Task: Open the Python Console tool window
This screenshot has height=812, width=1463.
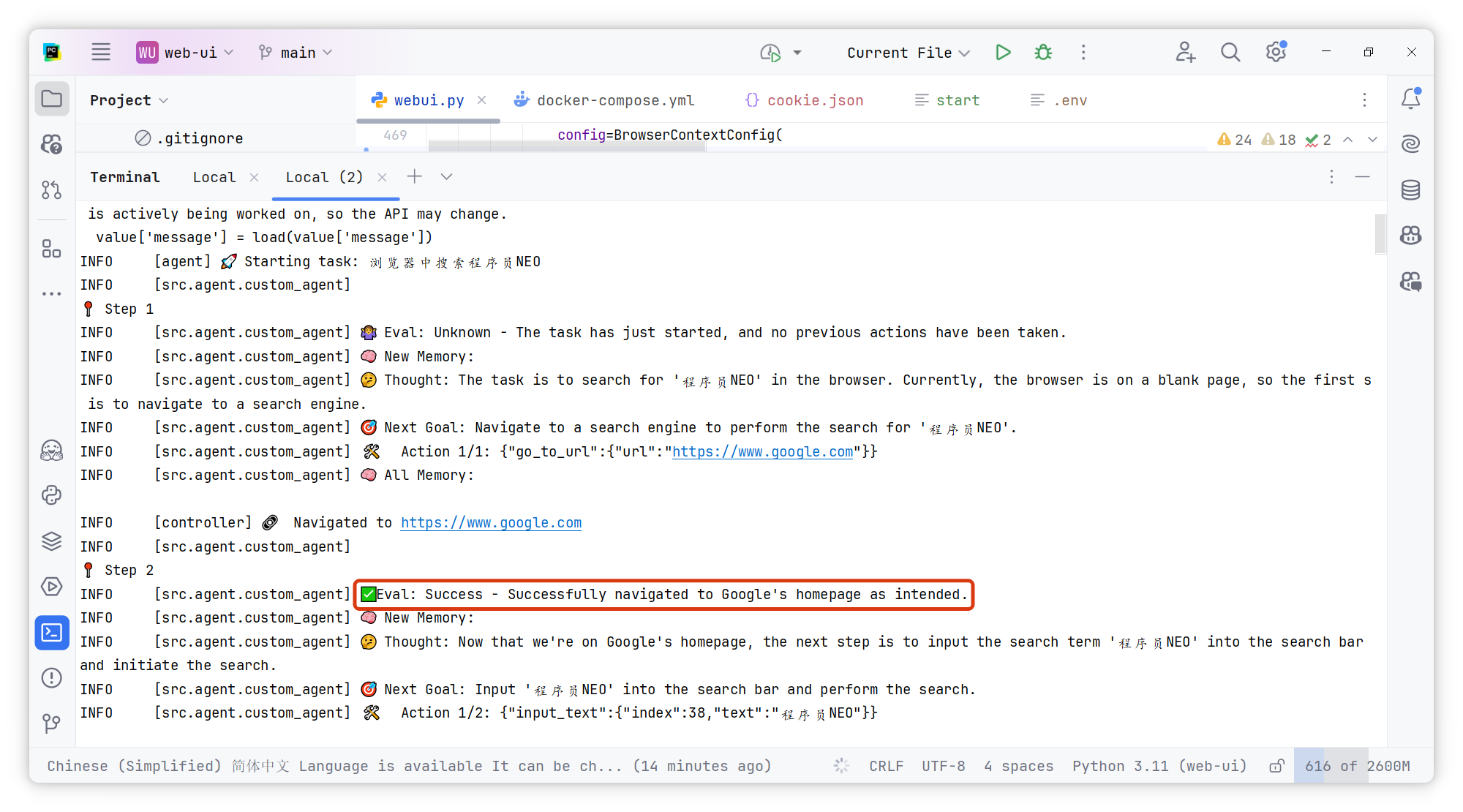Action: [x=52, y=495]
